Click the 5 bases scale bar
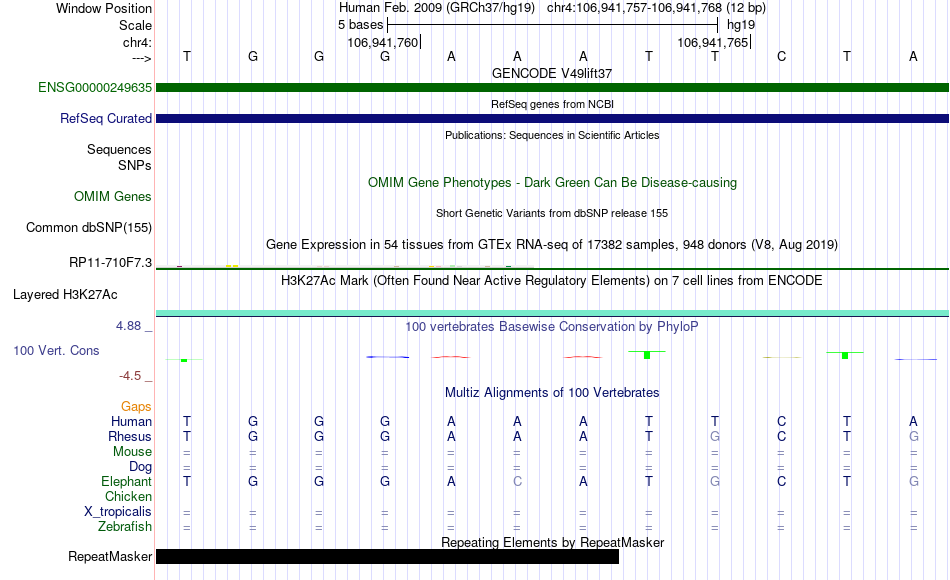Image resolution: width=950 pixels, height=580 pixels. point(553,25)
